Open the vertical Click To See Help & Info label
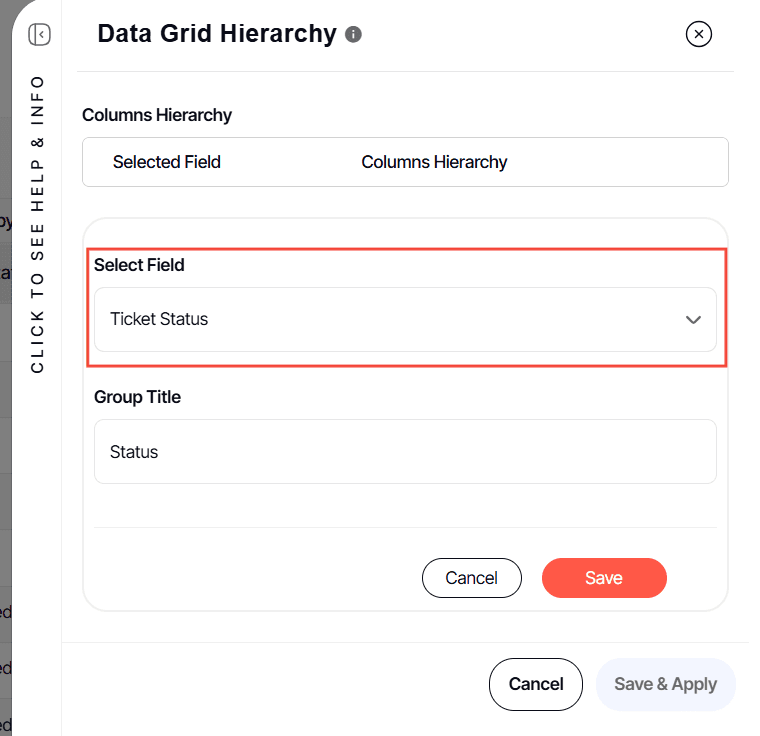760x736 pixels. (38, 223)
